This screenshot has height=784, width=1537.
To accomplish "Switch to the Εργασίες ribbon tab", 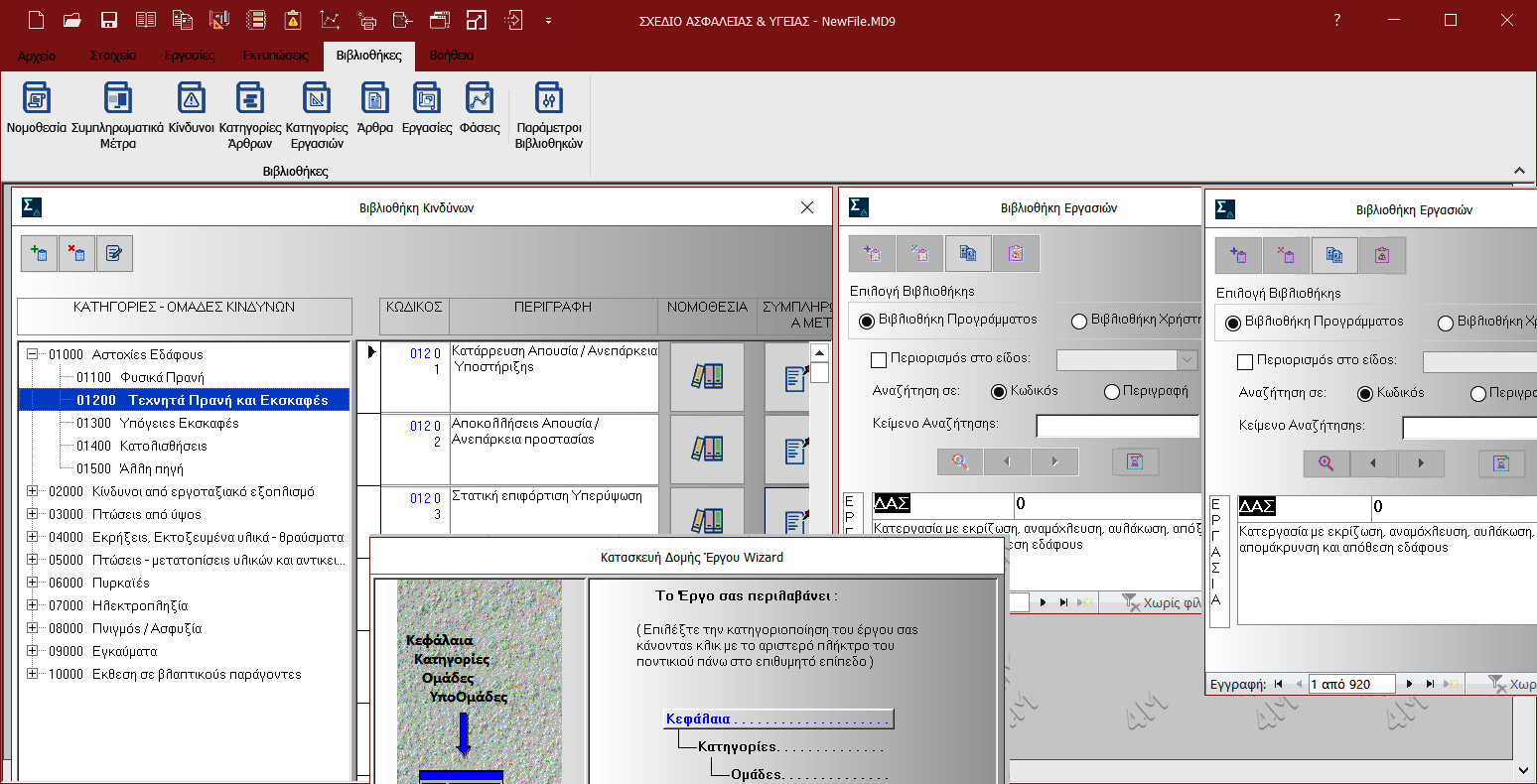I will 189,56.
